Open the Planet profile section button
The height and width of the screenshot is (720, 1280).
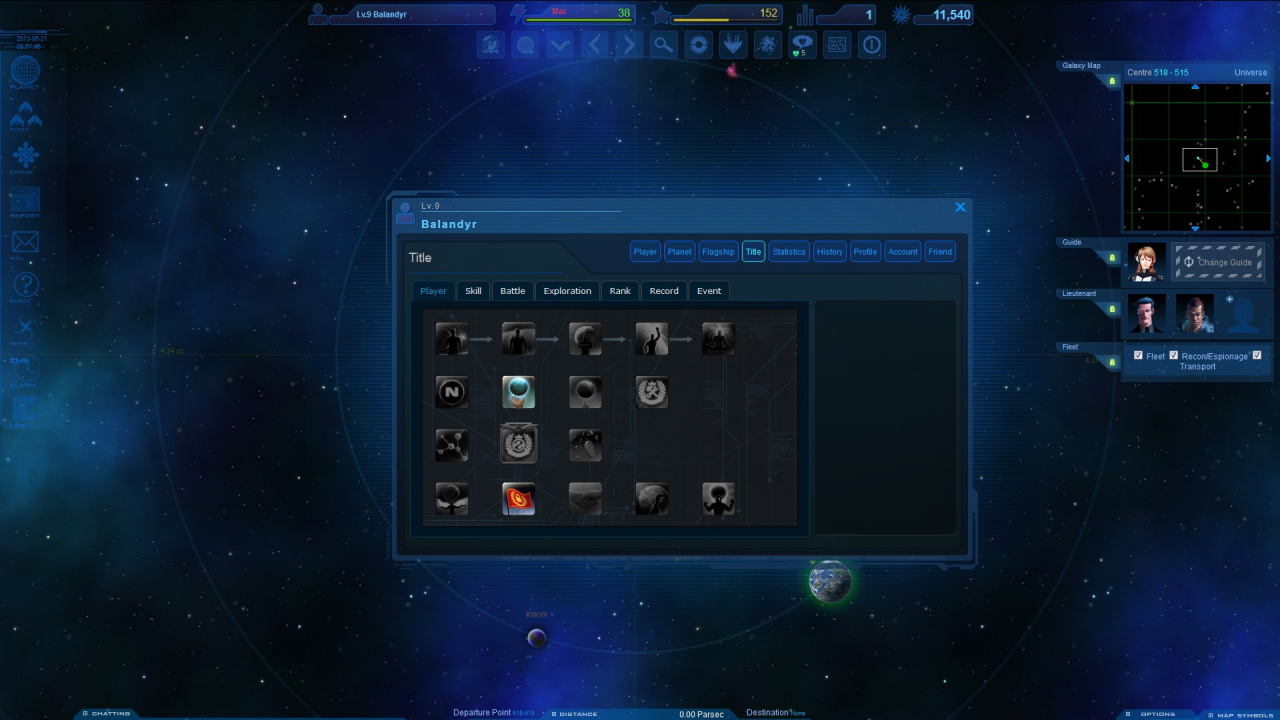point(680,252)
